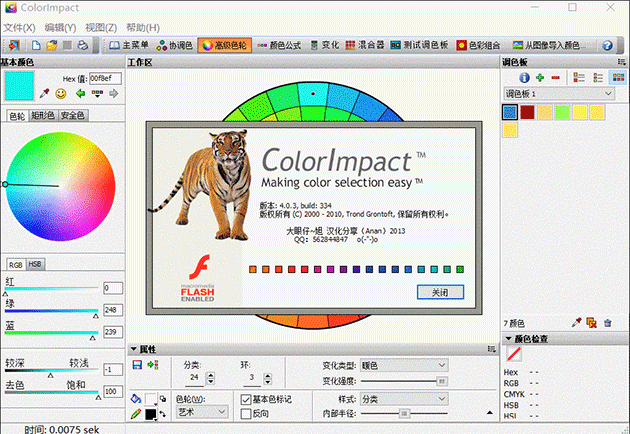
Task: Open the 协调色 toolbar button
Action: click(x=175, y=45)
